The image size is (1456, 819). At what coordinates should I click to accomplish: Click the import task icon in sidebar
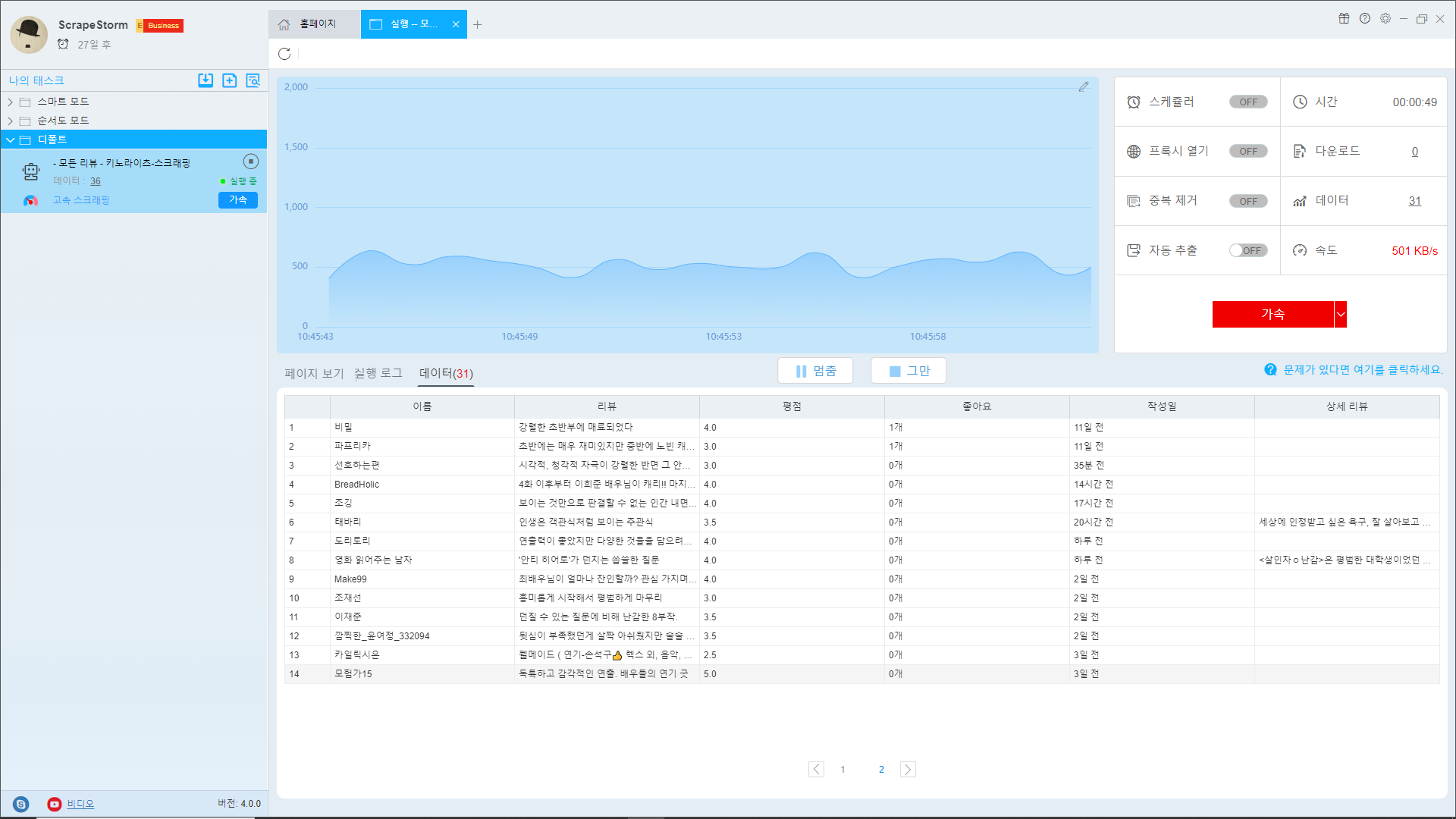click(x=206, y=80)
